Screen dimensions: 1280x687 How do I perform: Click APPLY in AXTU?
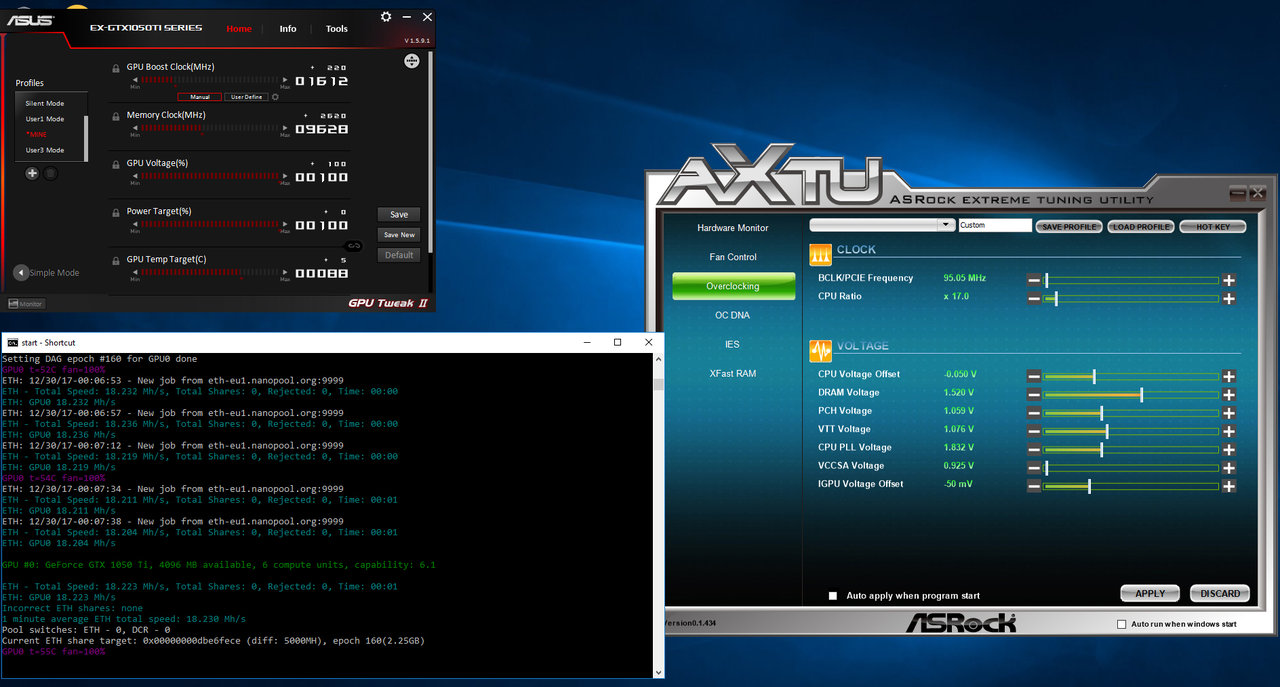[x=1150, y=593]
